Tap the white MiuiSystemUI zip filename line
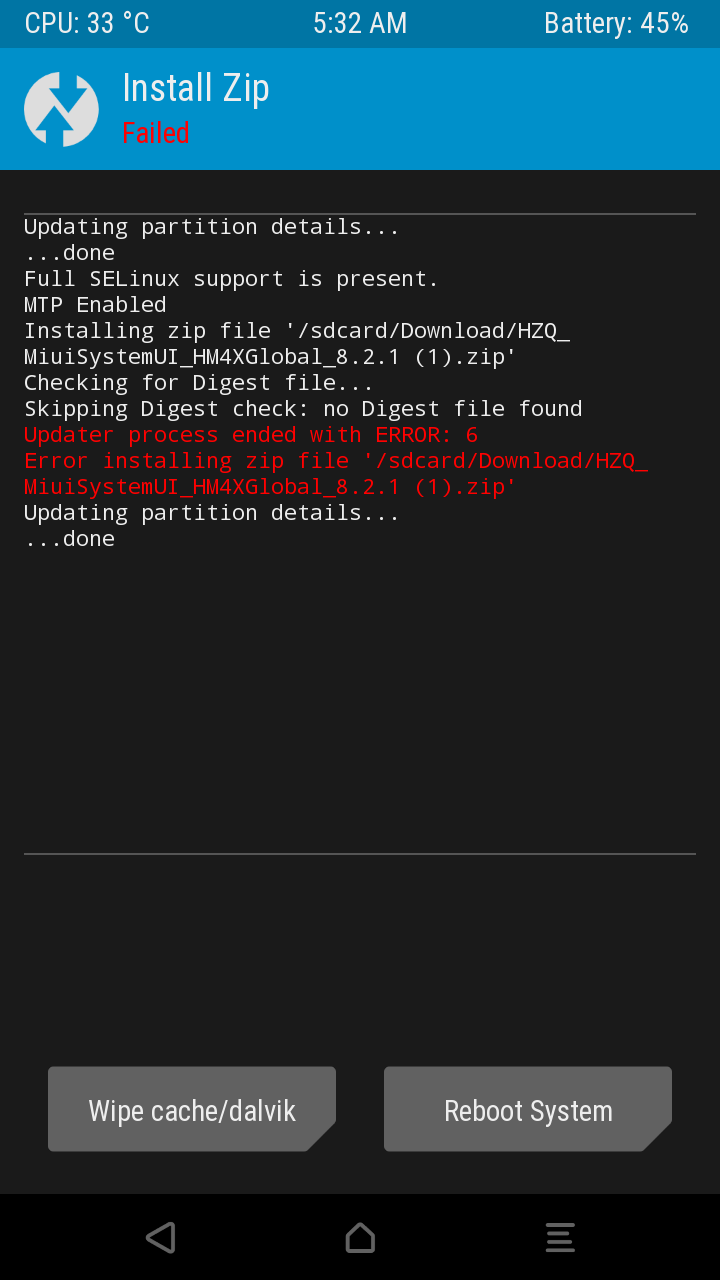The height and width of the screenshot is (1280, 720). [270, 357]
